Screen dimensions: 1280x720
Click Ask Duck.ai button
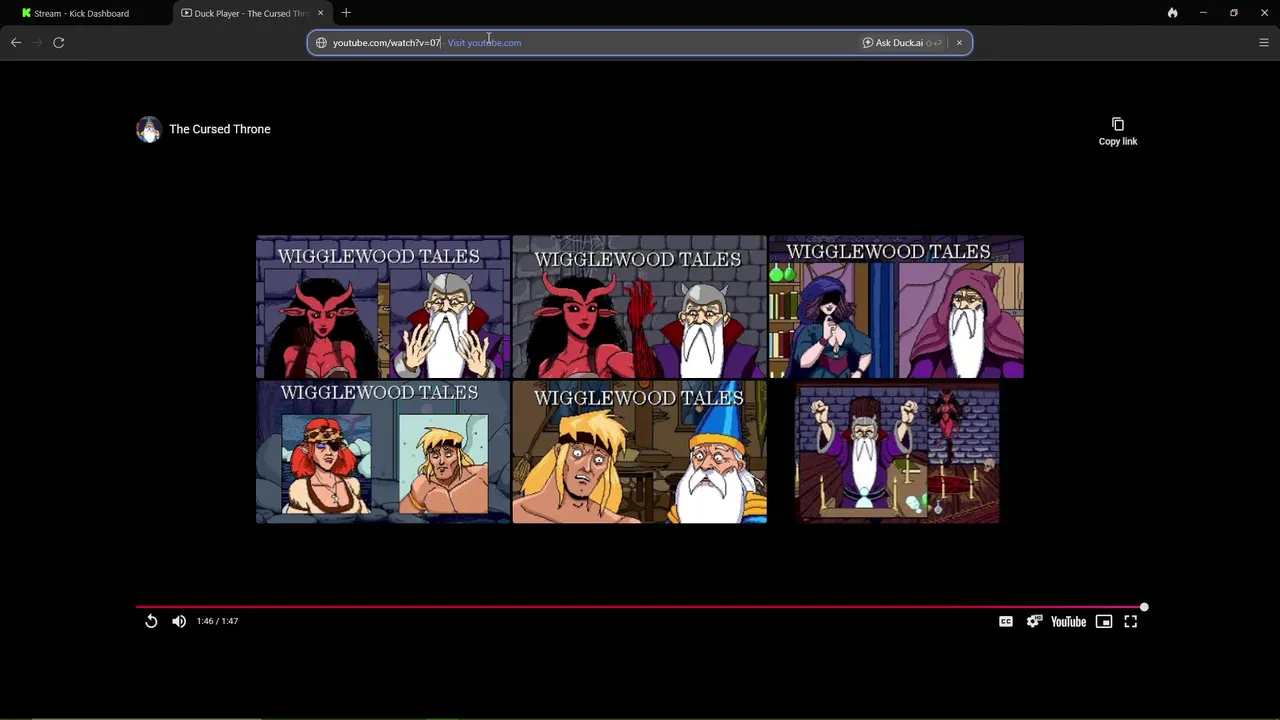click(x=902, y=43)
